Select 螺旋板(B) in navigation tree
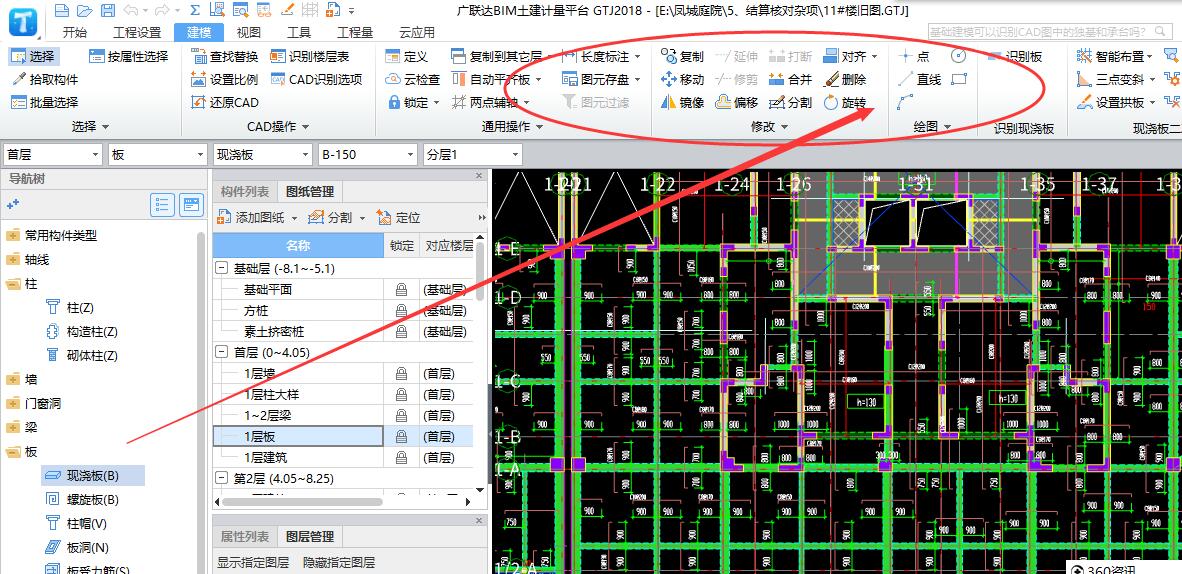Viewport: 1182px width, 574px height. pos(81,499)
